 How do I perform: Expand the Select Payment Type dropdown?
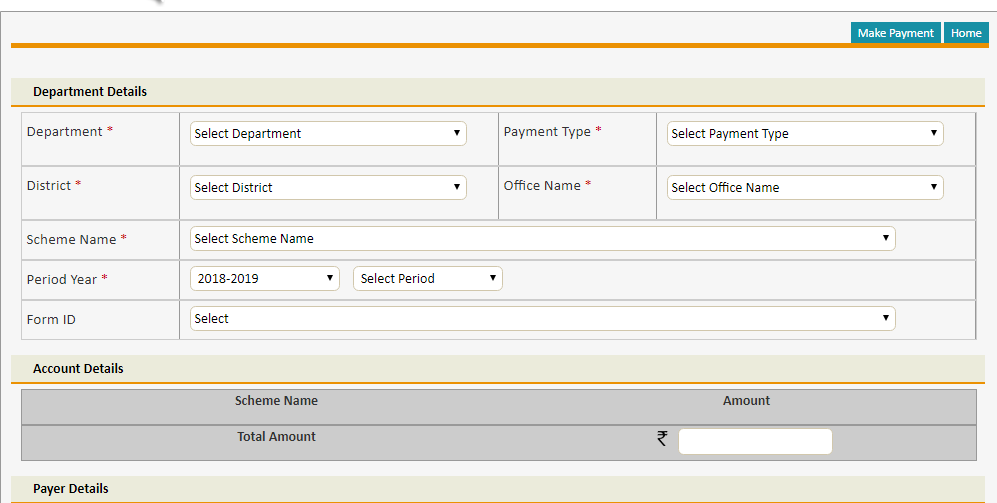click(805, 133)
